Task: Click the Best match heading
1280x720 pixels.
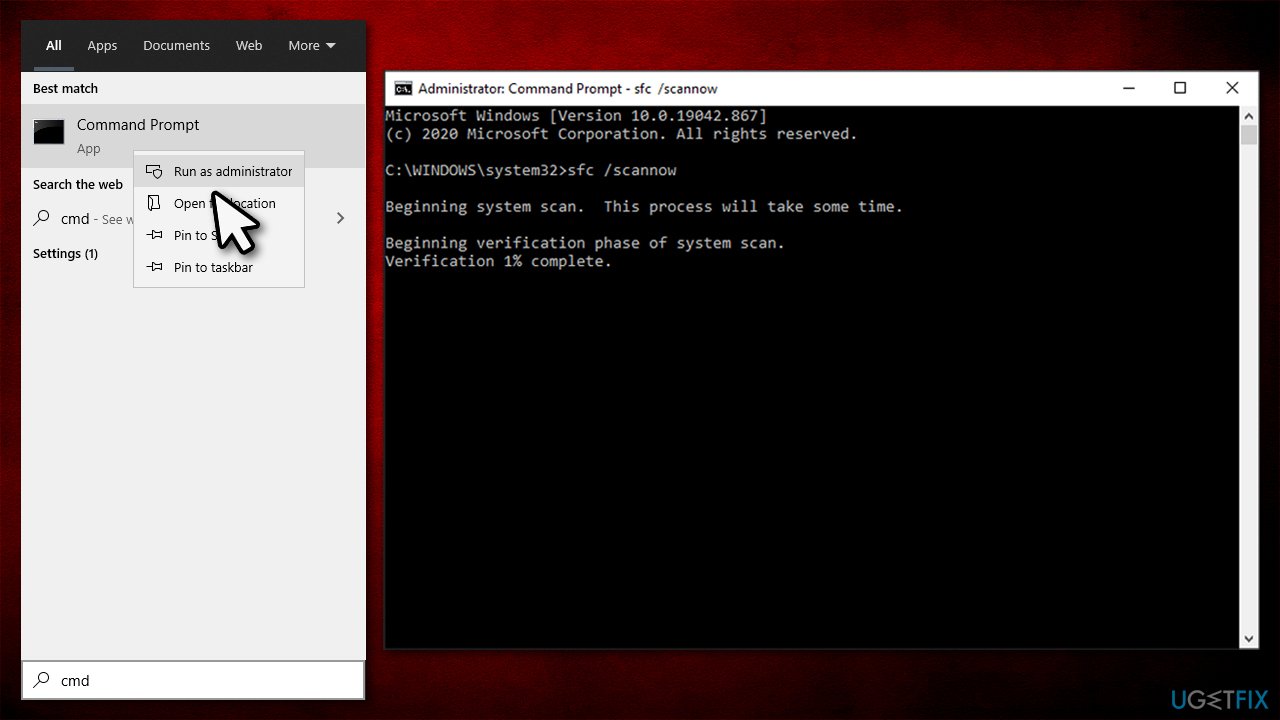Action: click(x=65, y=88)
